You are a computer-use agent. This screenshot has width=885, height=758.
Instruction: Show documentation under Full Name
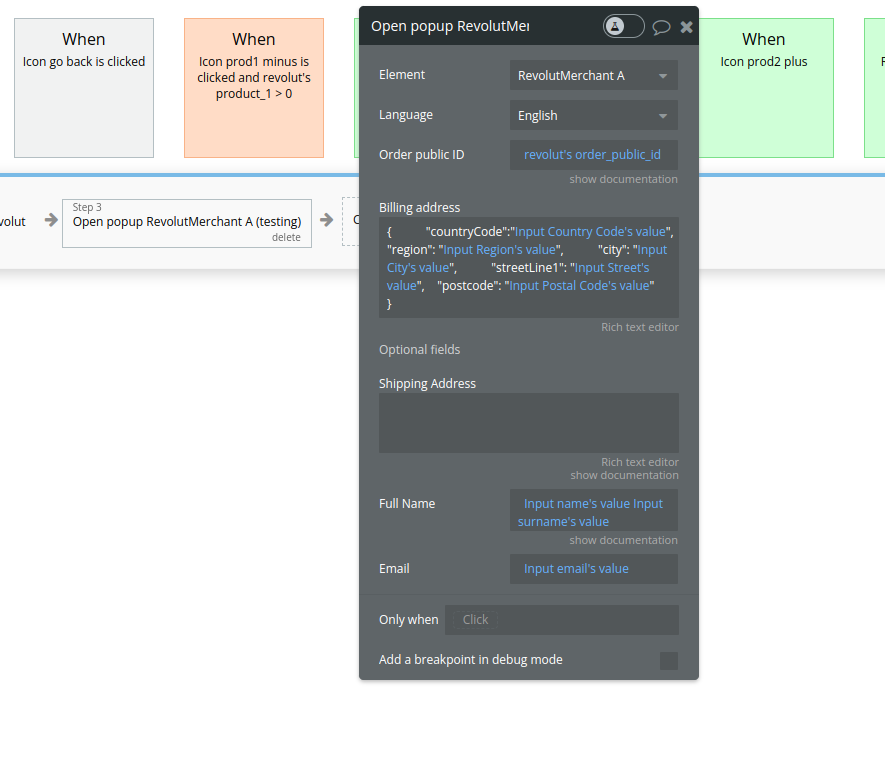(623, 540)
